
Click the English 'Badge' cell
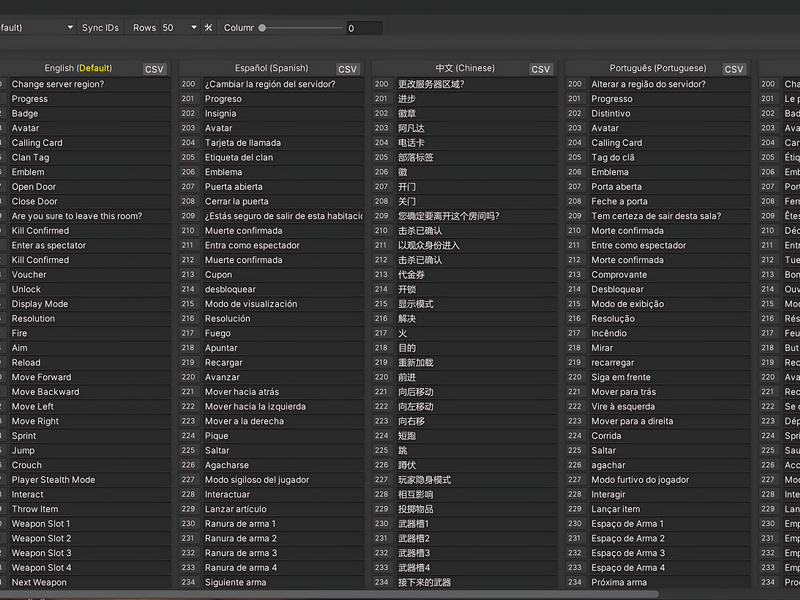(x=90, y=113)
